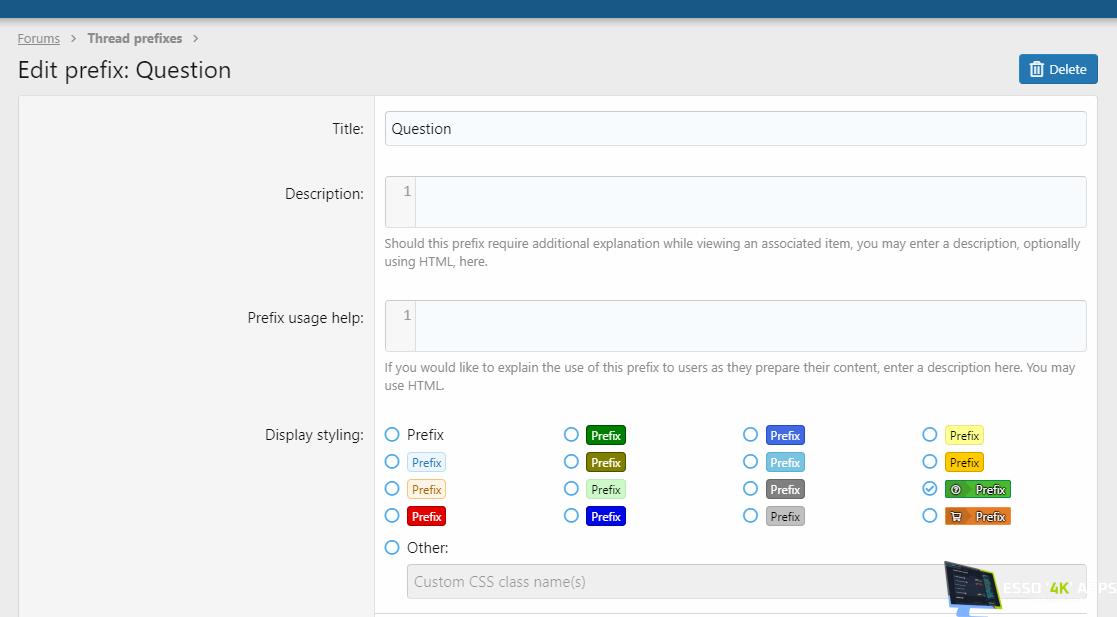Click inside the Prefix usage help editor

[750, 326]
